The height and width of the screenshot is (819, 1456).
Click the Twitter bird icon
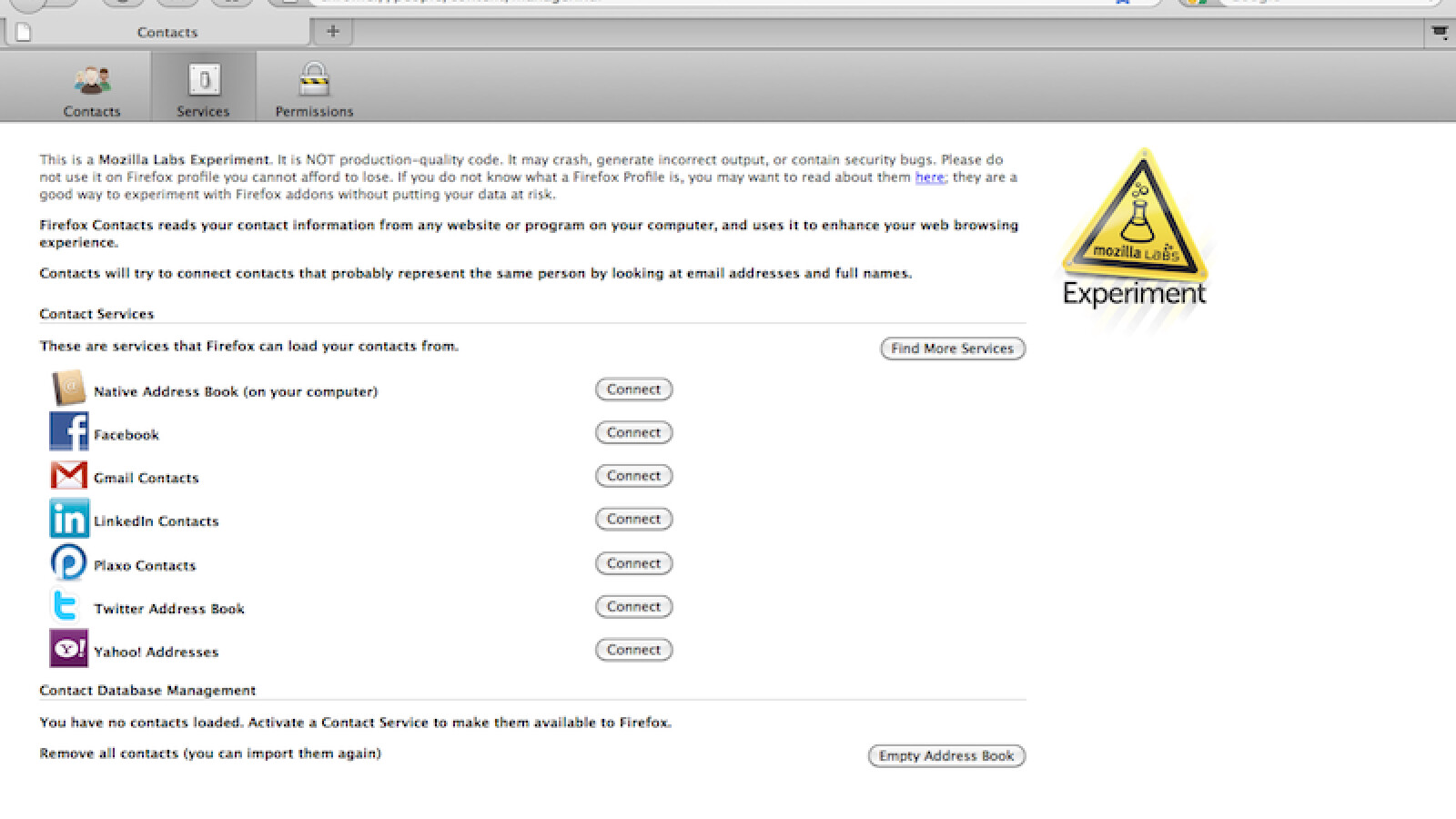point(66,606)
